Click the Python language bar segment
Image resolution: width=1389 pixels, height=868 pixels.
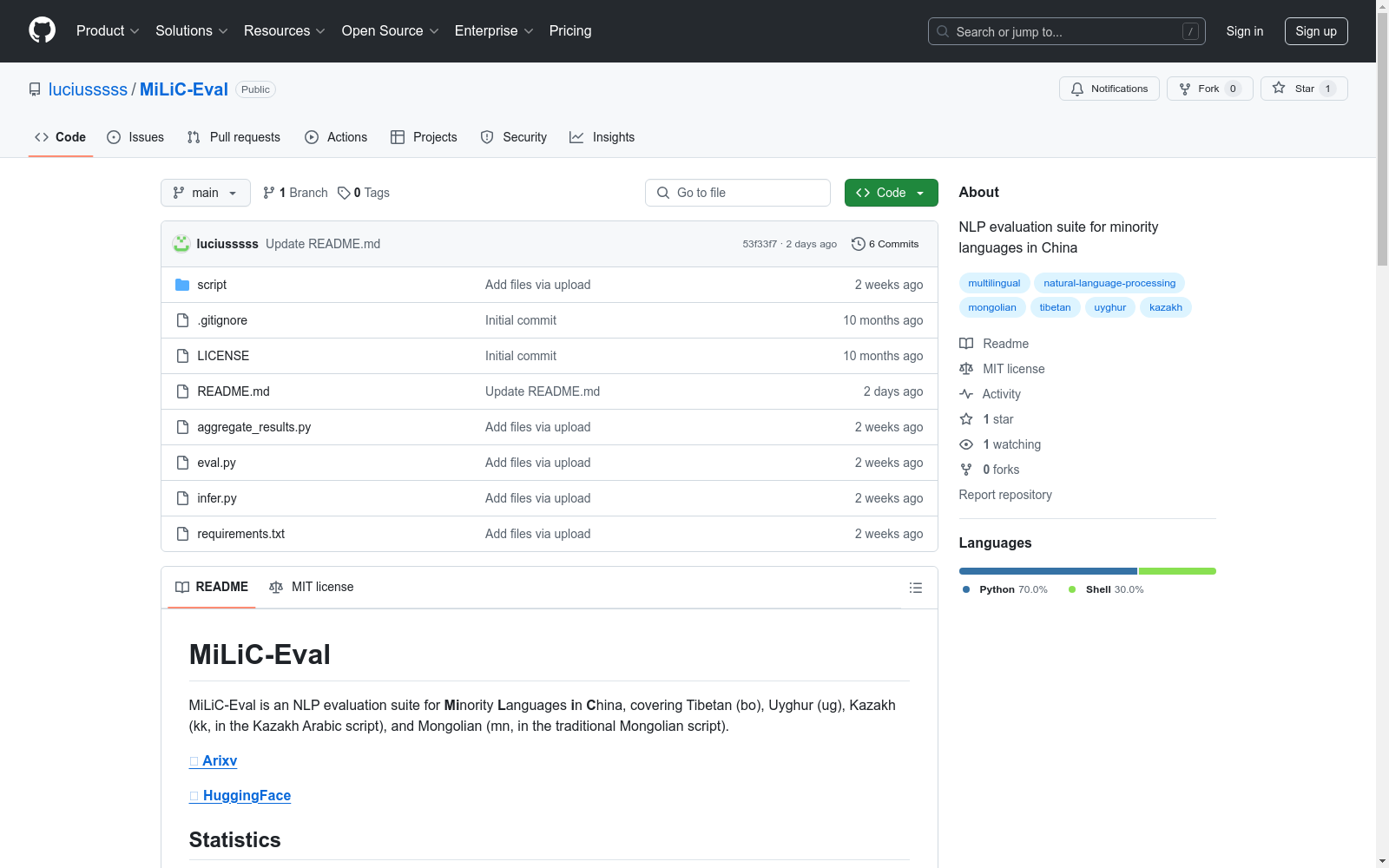click(1047, 571)
